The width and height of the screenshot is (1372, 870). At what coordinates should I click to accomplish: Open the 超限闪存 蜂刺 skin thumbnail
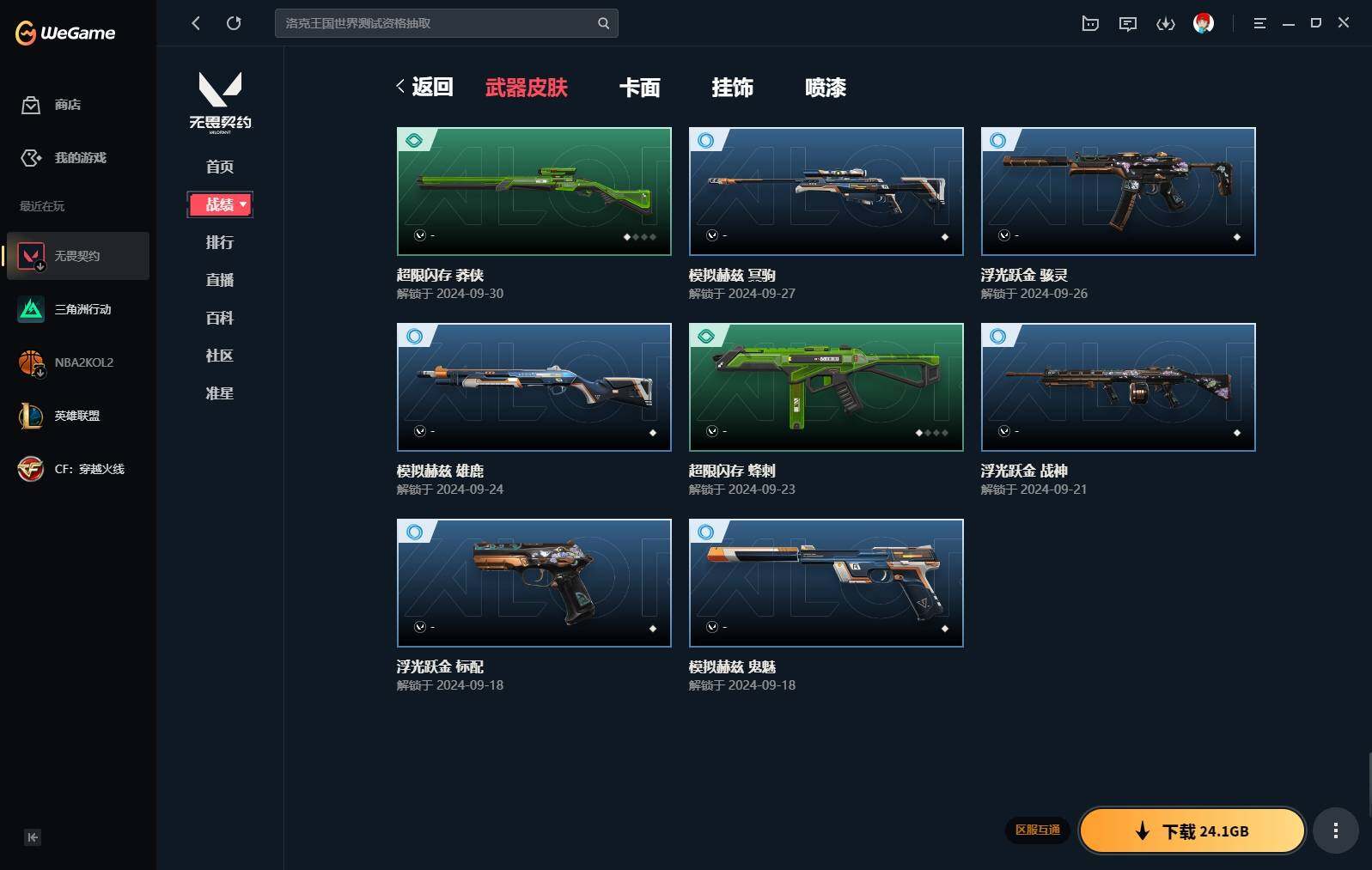[x=826, y=387]
